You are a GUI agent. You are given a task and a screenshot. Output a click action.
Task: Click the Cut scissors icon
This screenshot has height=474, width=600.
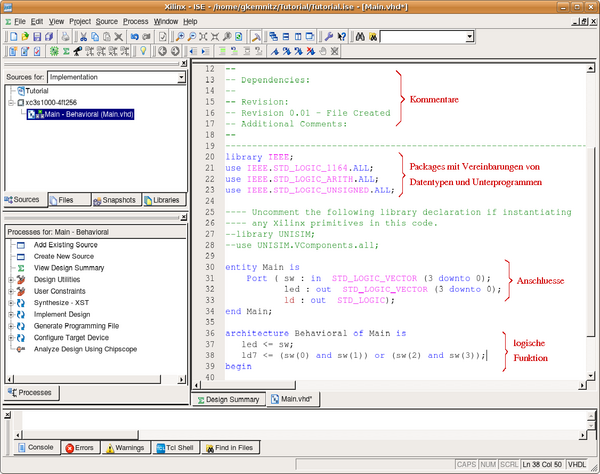tap(83, 37)
